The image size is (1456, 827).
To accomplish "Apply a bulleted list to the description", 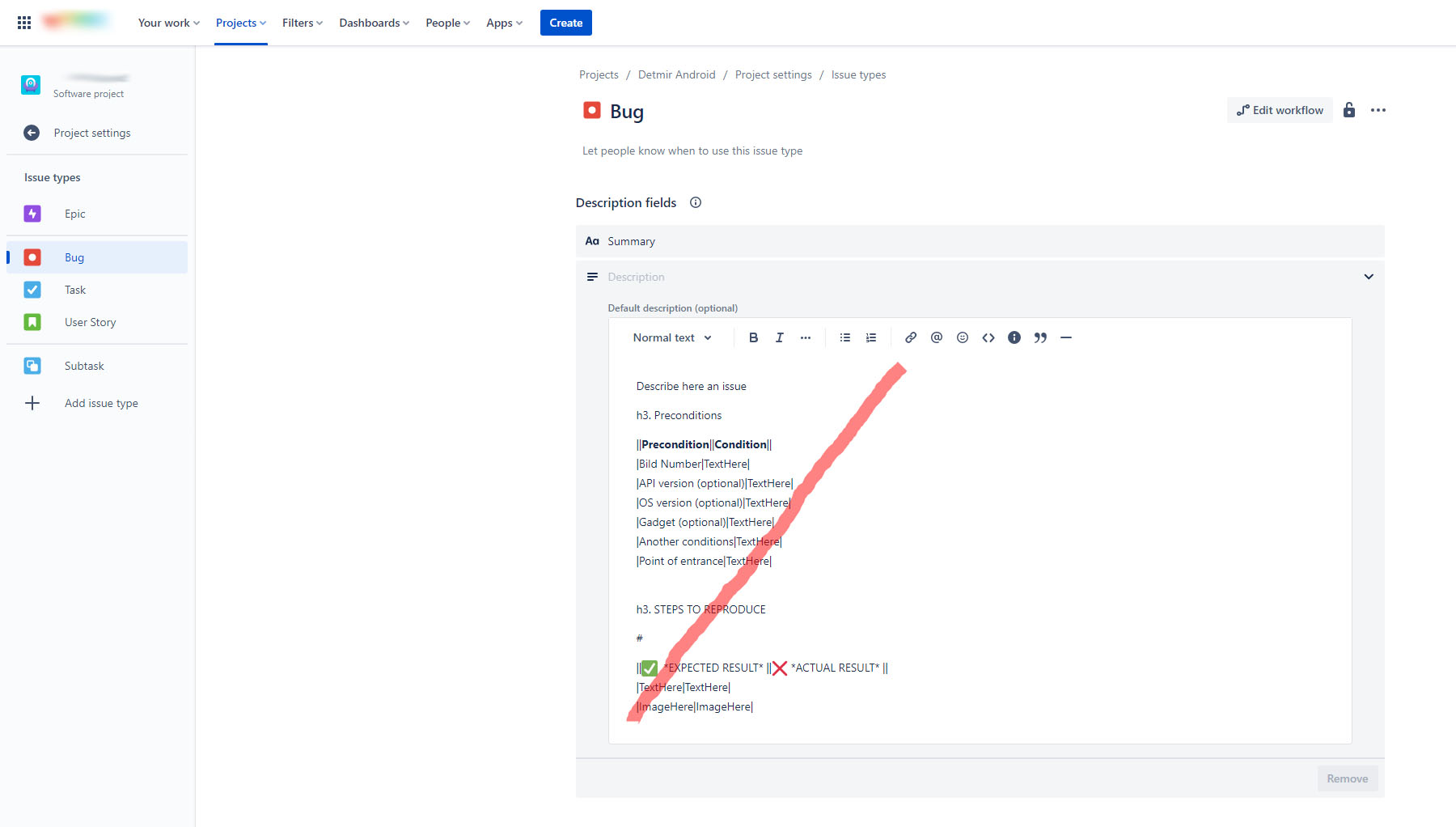I will coord(844,337).
